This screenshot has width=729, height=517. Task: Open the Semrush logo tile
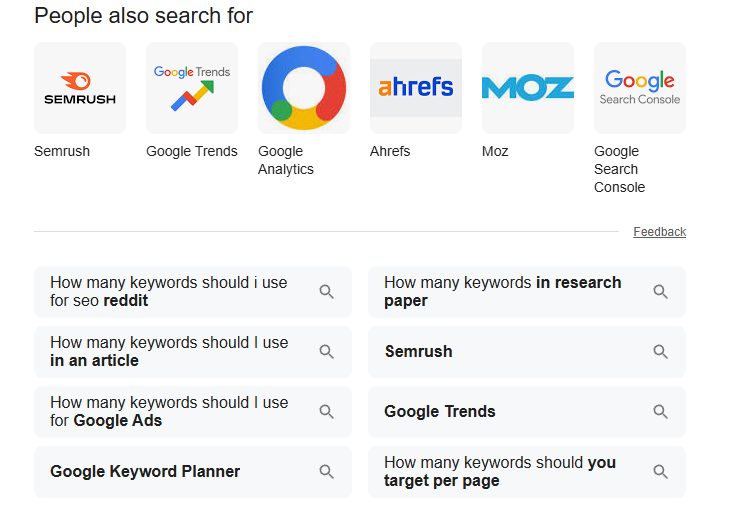(80, 88)
